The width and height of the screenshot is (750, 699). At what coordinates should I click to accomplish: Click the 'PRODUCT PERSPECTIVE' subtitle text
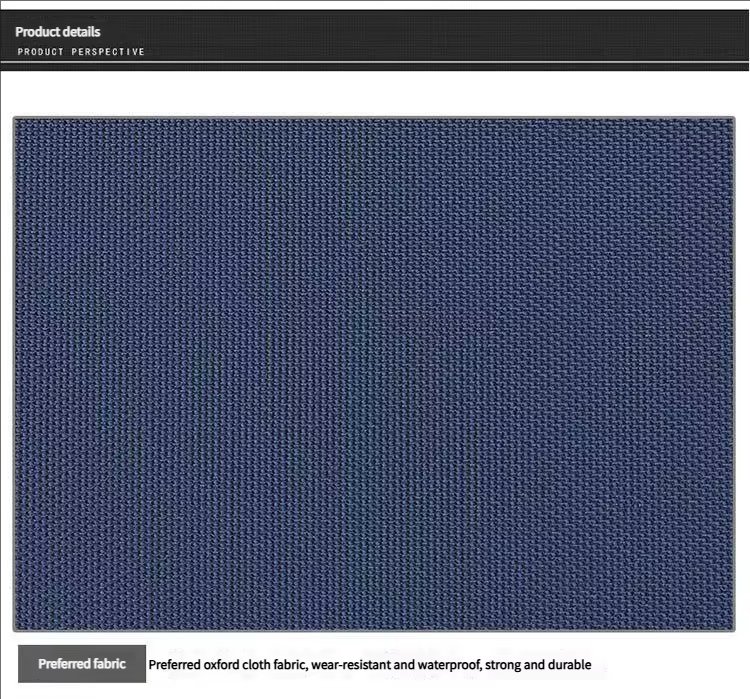tap(81, 52)
